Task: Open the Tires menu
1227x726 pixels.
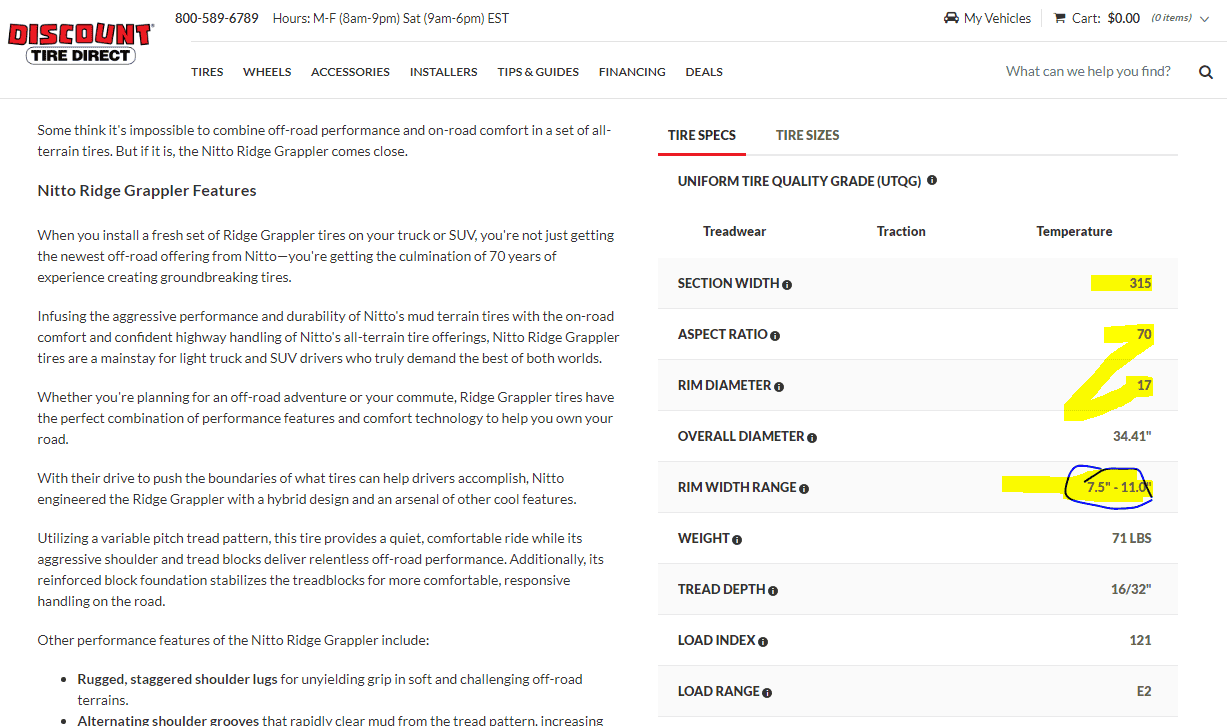Action: coord(207,72)
